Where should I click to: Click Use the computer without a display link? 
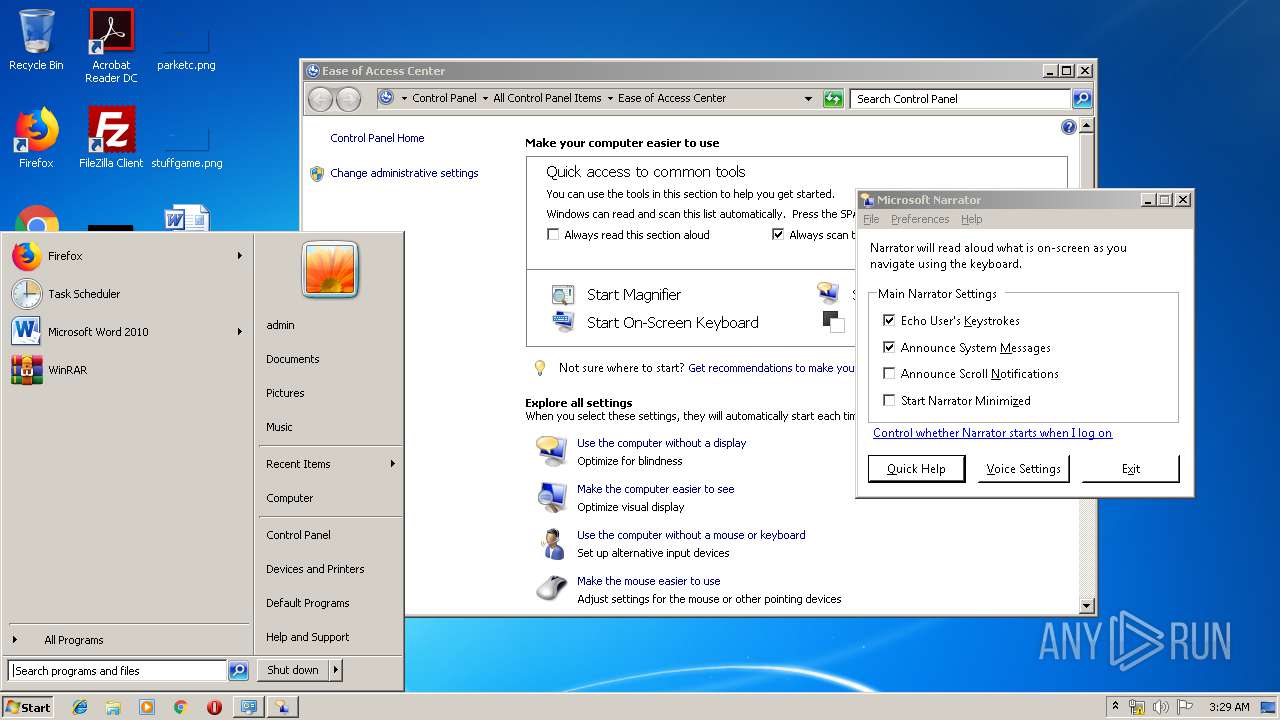pyautogui.click(x=661, y=443)
